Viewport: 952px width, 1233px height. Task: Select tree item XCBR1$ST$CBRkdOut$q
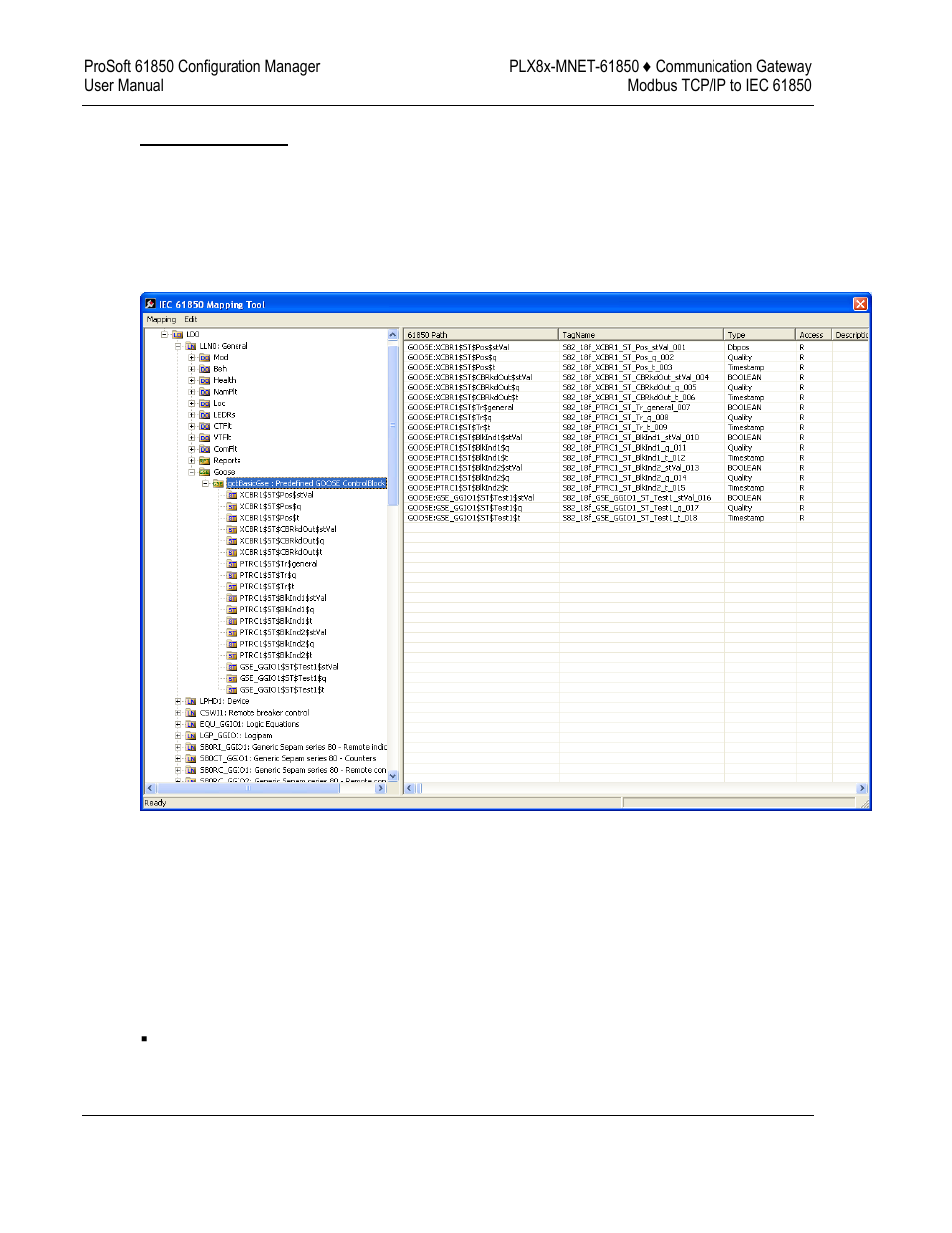click(x=281, y=541)
